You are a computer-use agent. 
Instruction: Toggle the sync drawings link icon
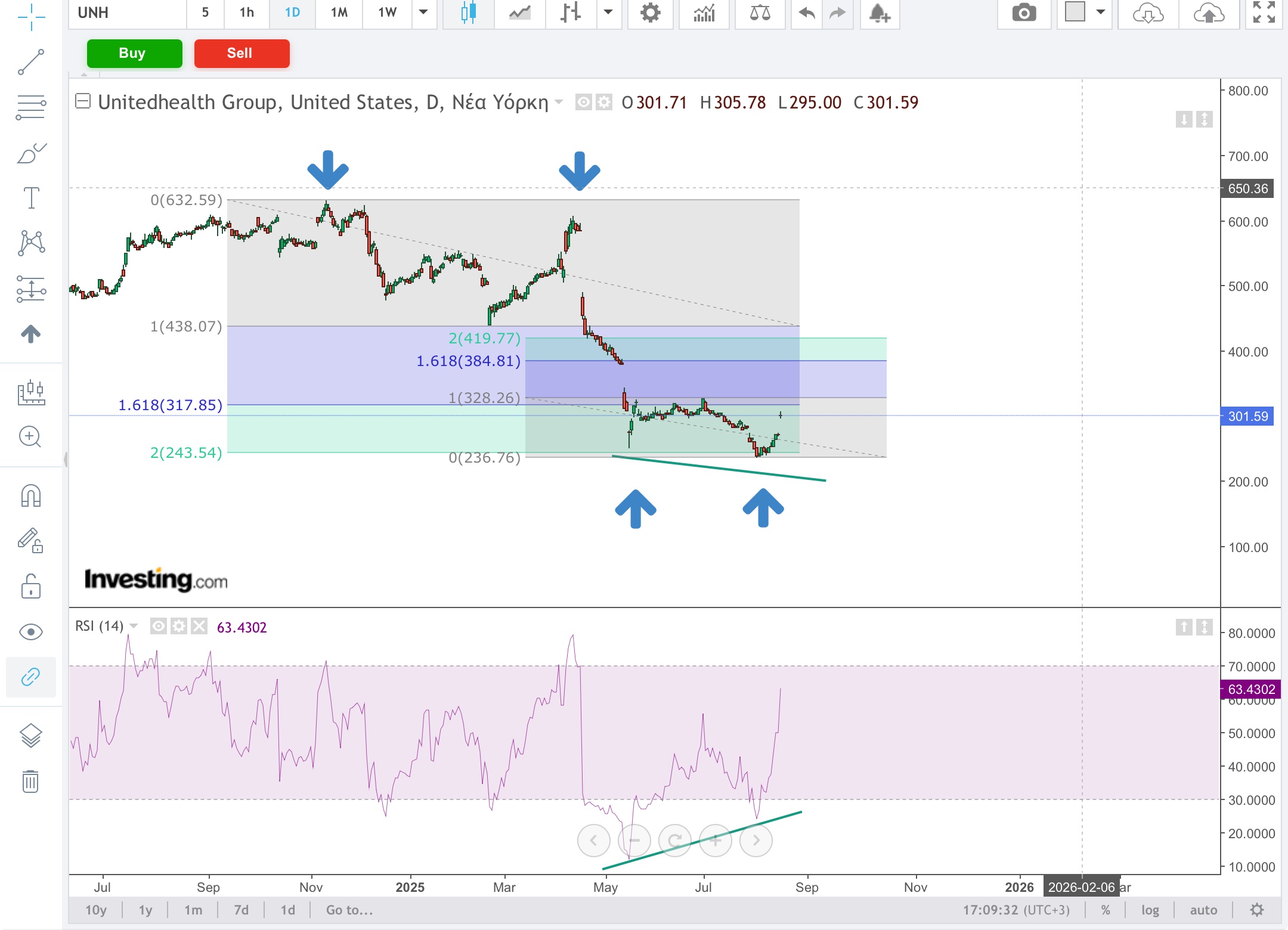point(31,677)
